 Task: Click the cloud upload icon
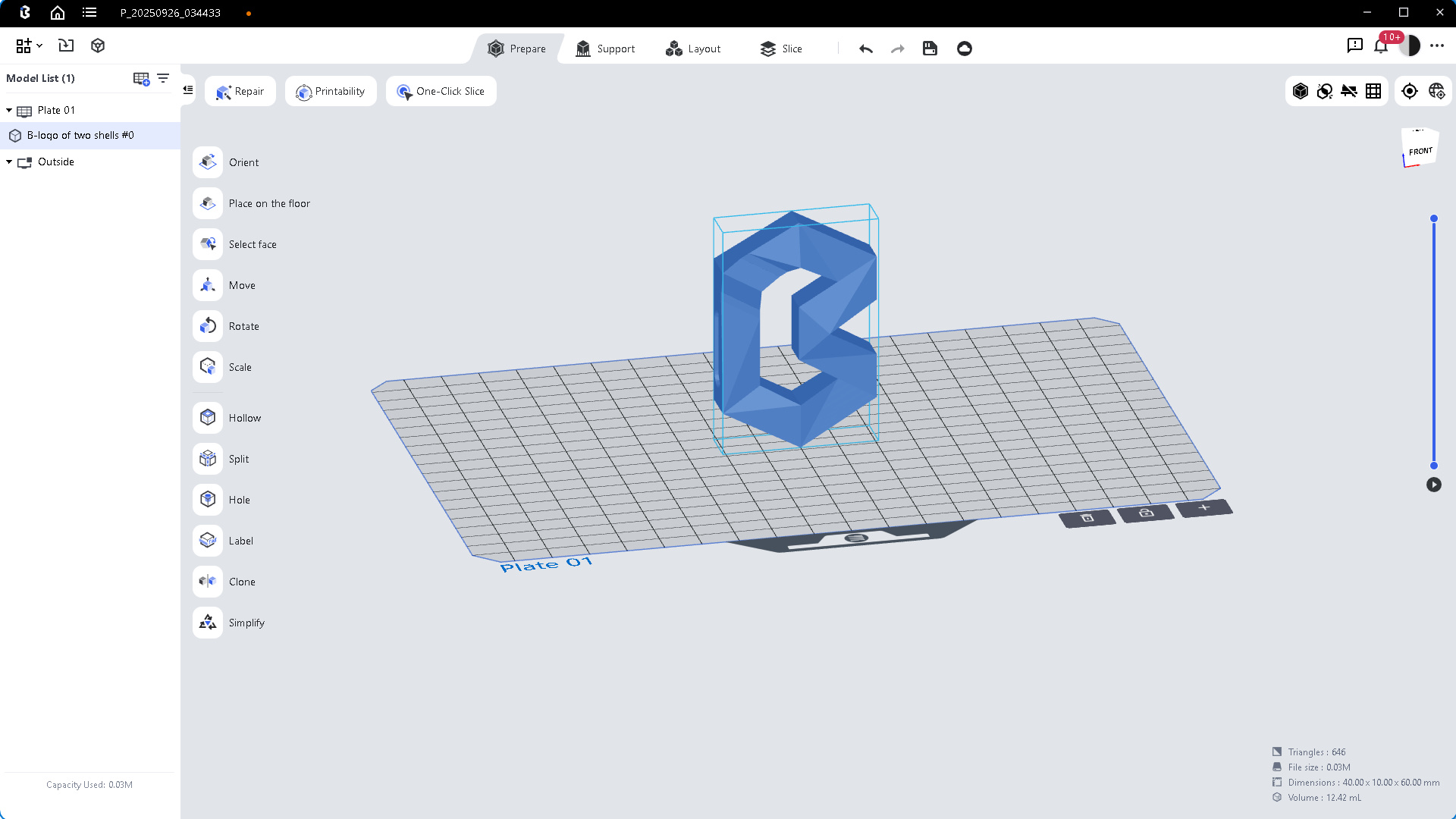965,49
